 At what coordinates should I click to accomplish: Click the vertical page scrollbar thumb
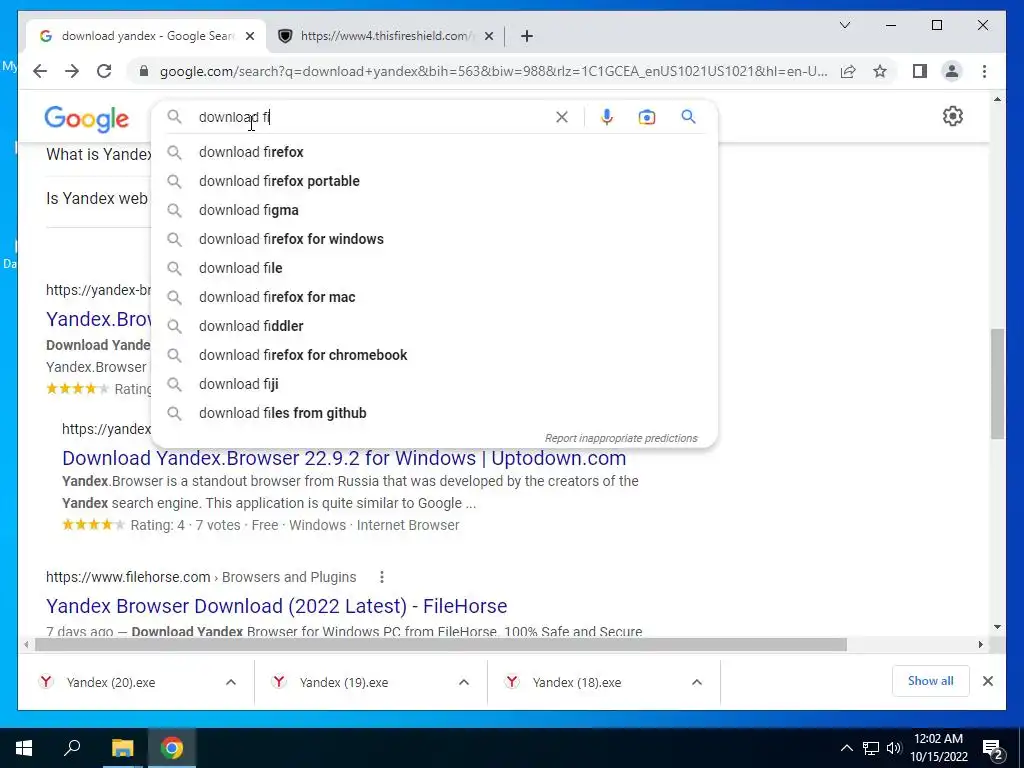point(997,384)
